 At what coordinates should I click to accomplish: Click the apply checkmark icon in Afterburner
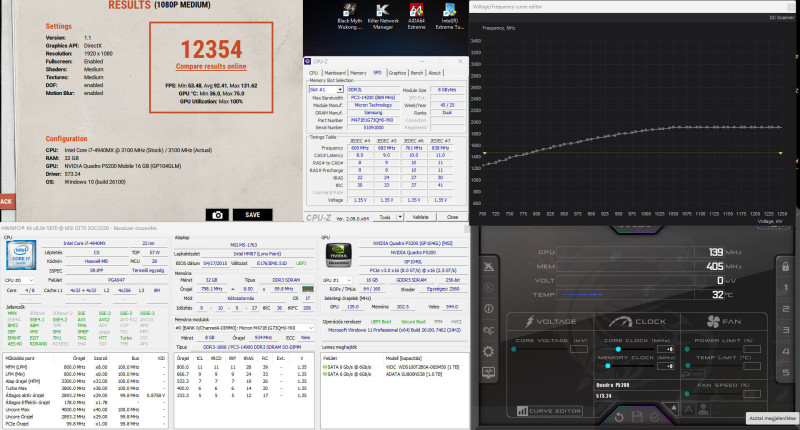(x=655, y=417)
